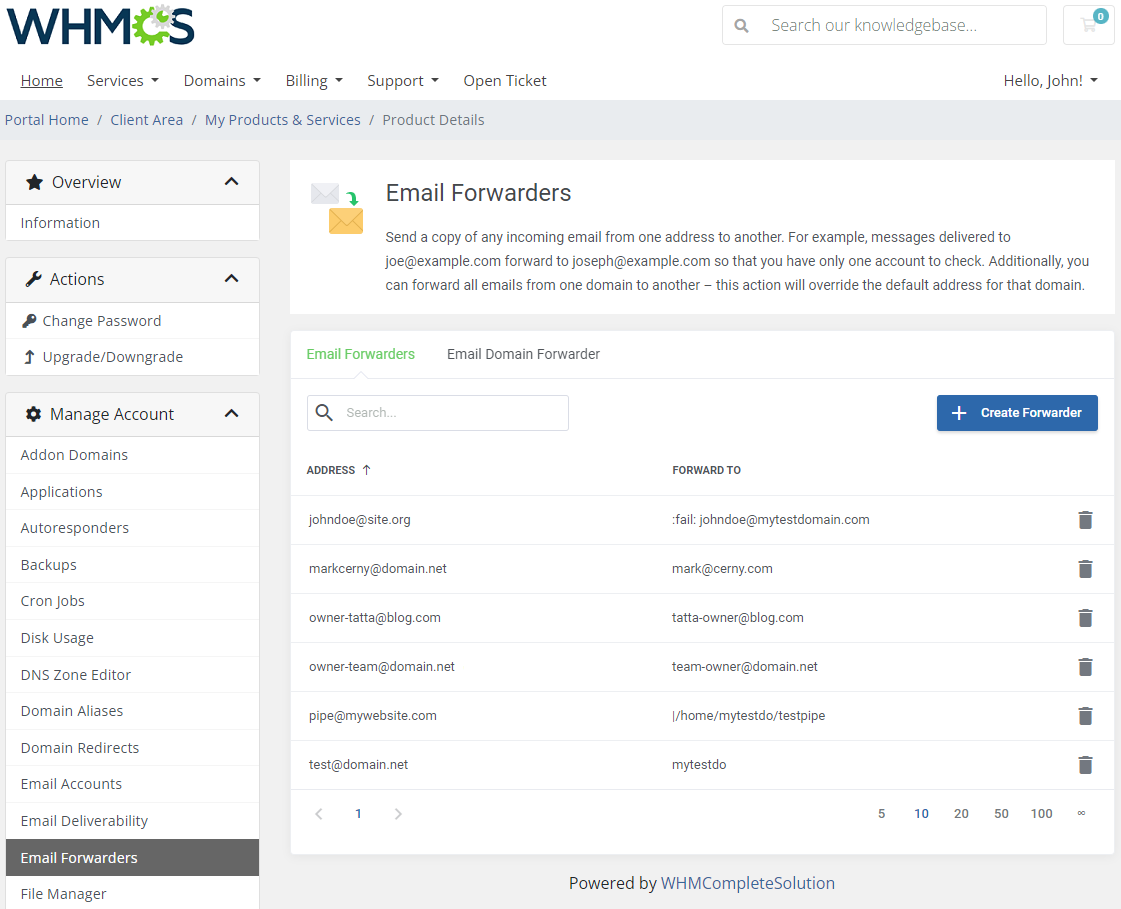Collapse the Actions panel
Screen dimensions: 1121x909
[x=231, y=279]
